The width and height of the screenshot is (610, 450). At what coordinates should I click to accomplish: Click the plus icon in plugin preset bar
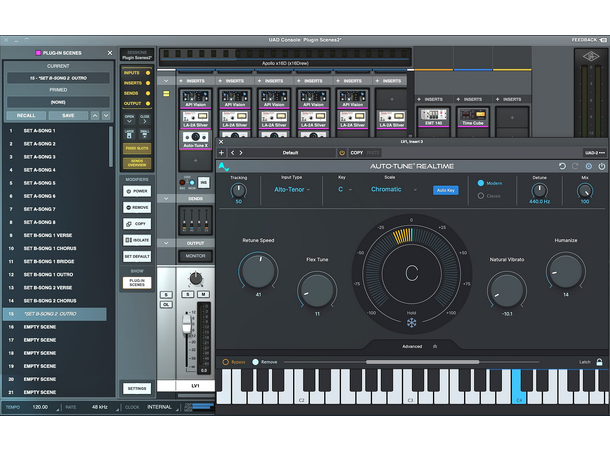[221, 152]
